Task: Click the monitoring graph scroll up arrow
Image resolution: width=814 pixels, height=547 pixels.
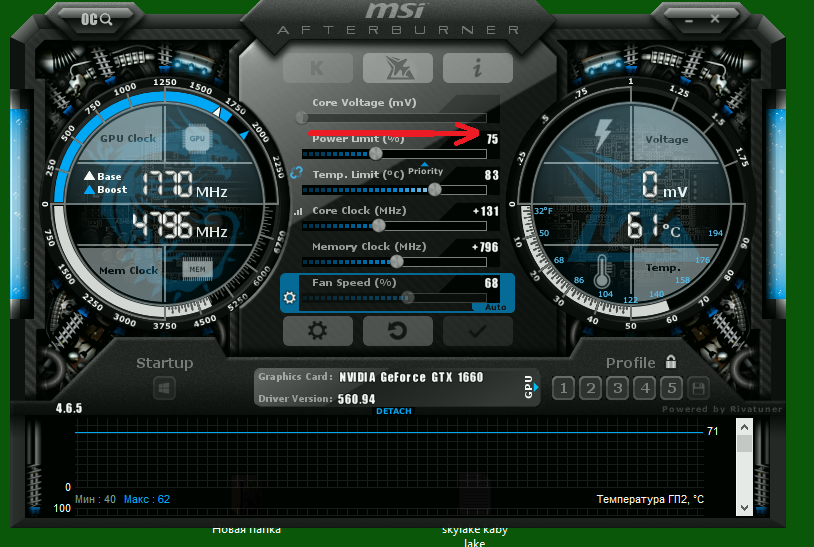Action: (744, 427)
